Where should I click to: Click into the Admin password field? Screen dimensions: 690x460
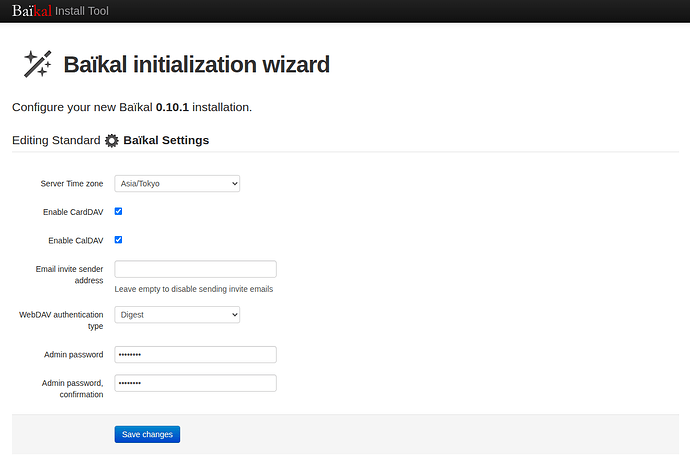click(195, 354)
